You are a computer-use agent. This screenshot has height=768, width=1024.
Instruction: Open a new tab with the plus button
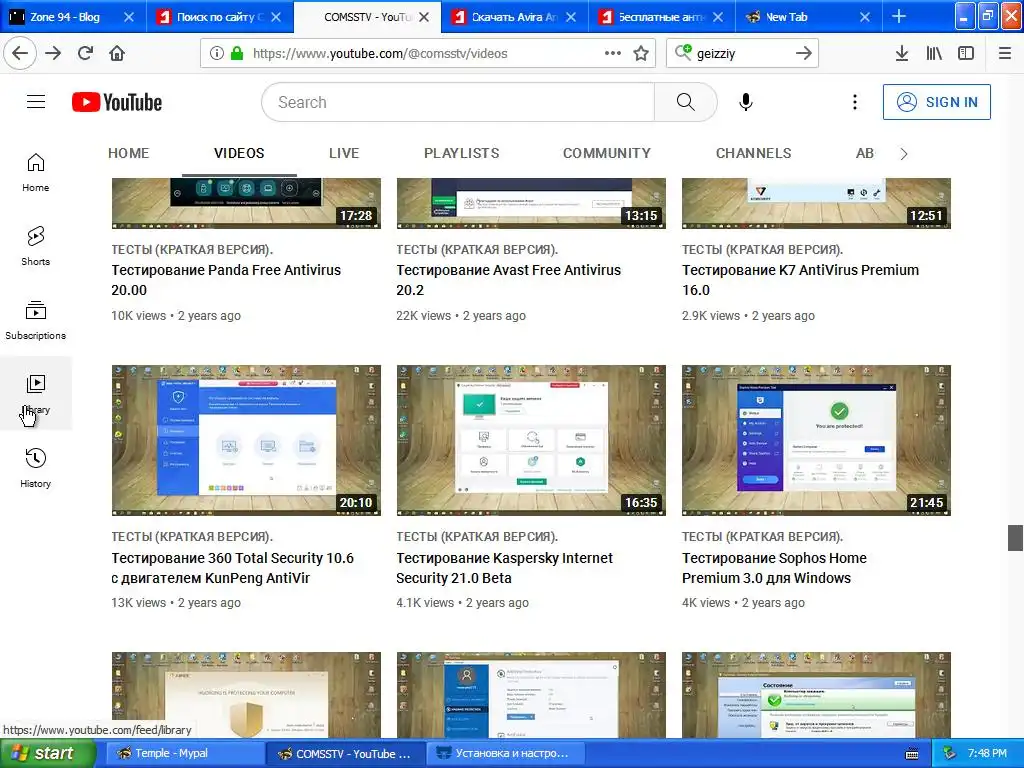pyautogui.click(x=899, y=16)
